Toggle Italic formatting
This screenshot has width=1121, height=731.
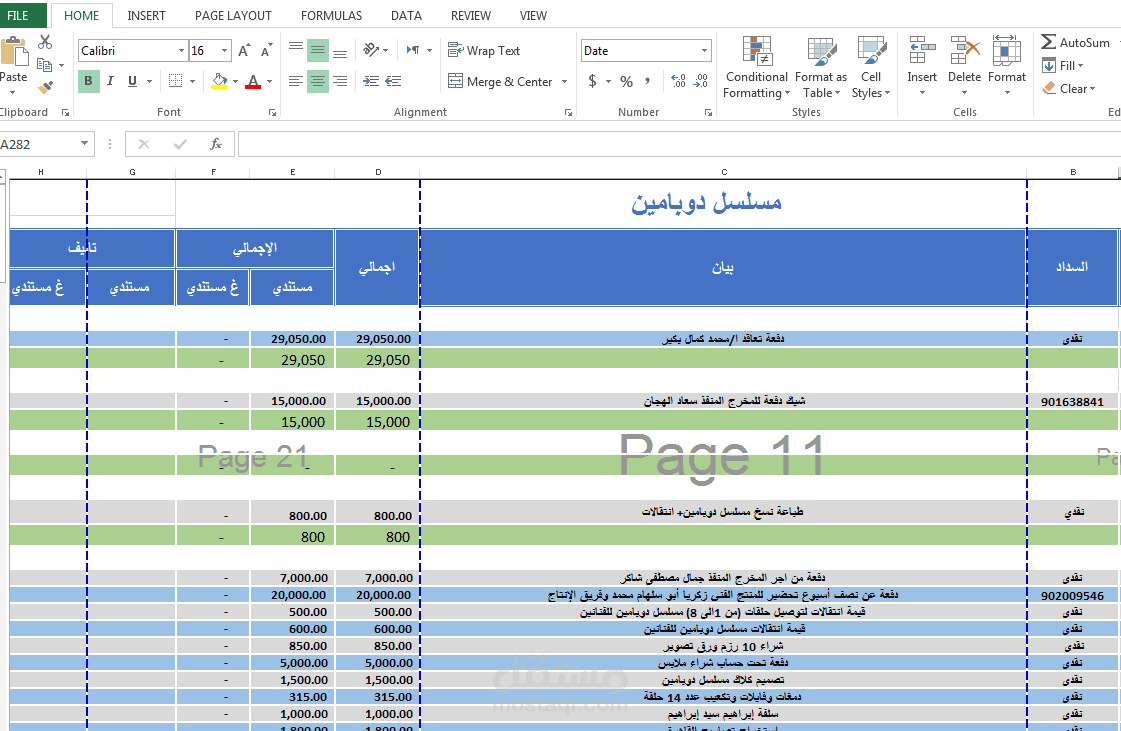110,81
